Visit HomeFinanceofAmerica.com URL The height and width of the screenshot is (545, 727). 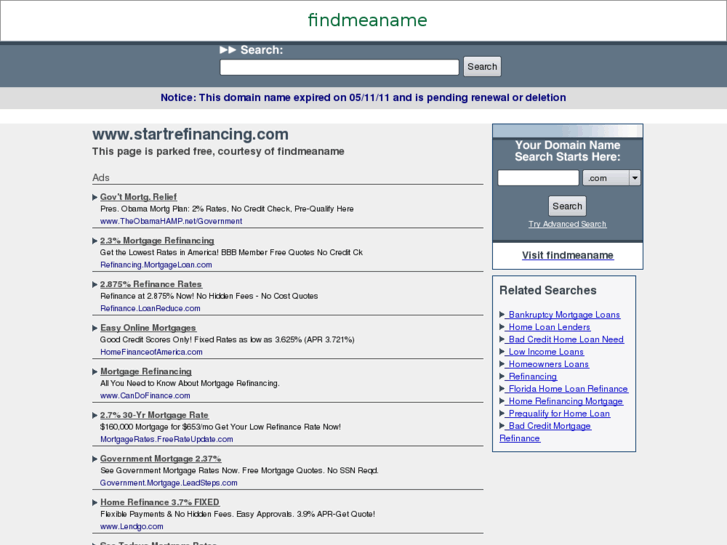(x=151, y=352)
